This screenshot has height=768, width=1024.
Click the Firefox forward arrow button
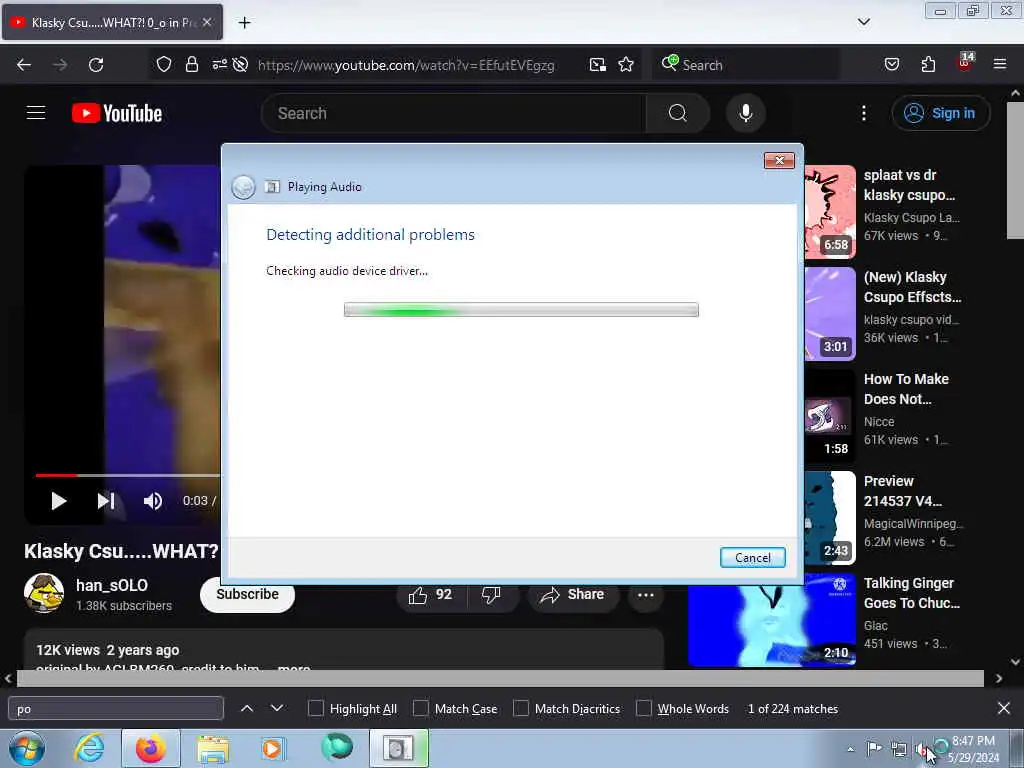tap(59, 65)
